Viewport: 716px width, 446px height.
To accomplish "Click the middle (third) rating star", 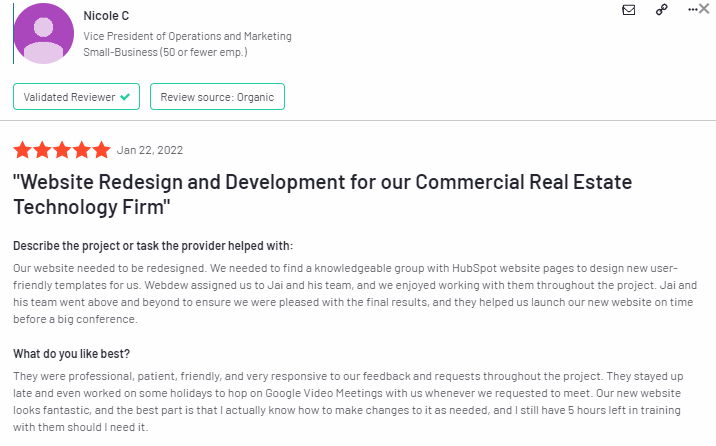I will (x=61, y=151).
